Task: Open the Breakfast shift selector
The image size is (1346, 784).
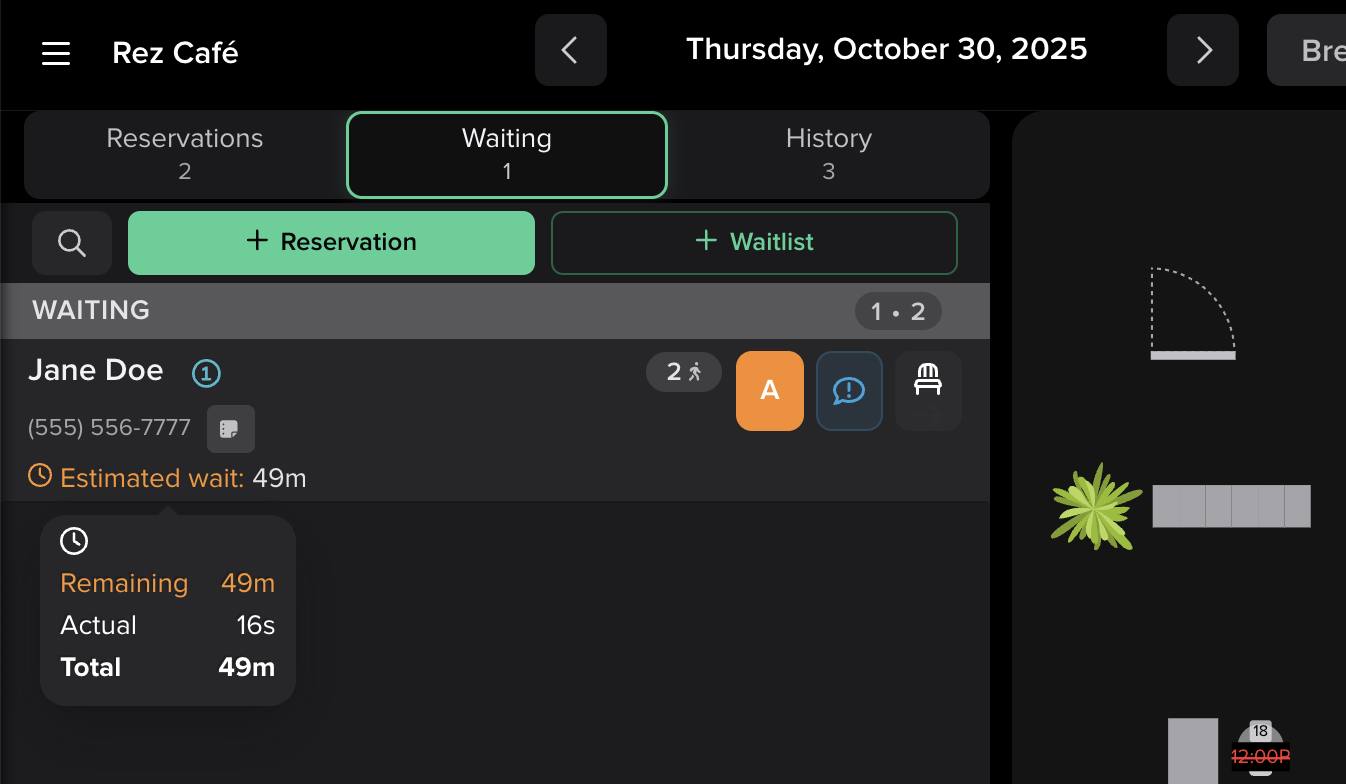Action: point(1310,50)
